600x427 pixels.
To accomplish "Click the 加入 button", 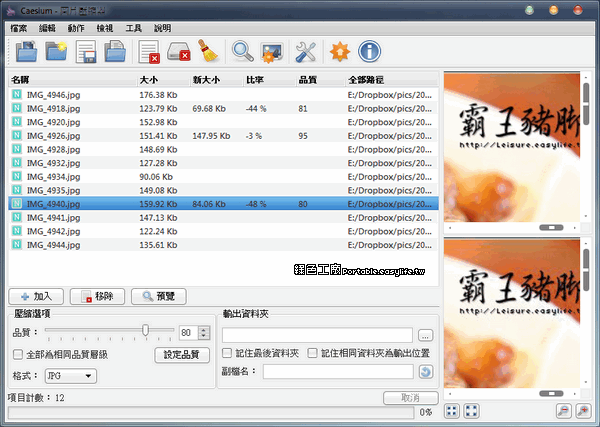I will [36, 297].
